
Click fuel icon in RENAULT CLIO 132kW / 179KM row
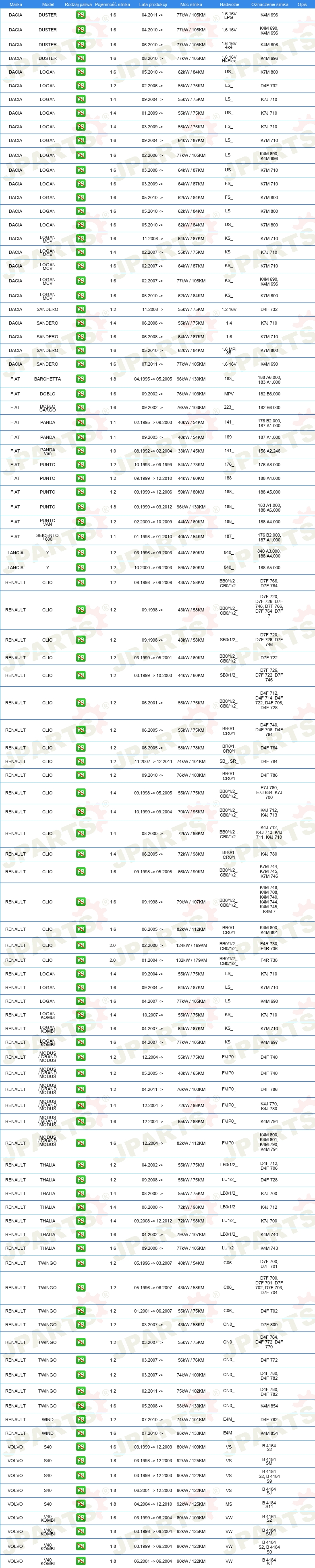[x=81, y=960]
